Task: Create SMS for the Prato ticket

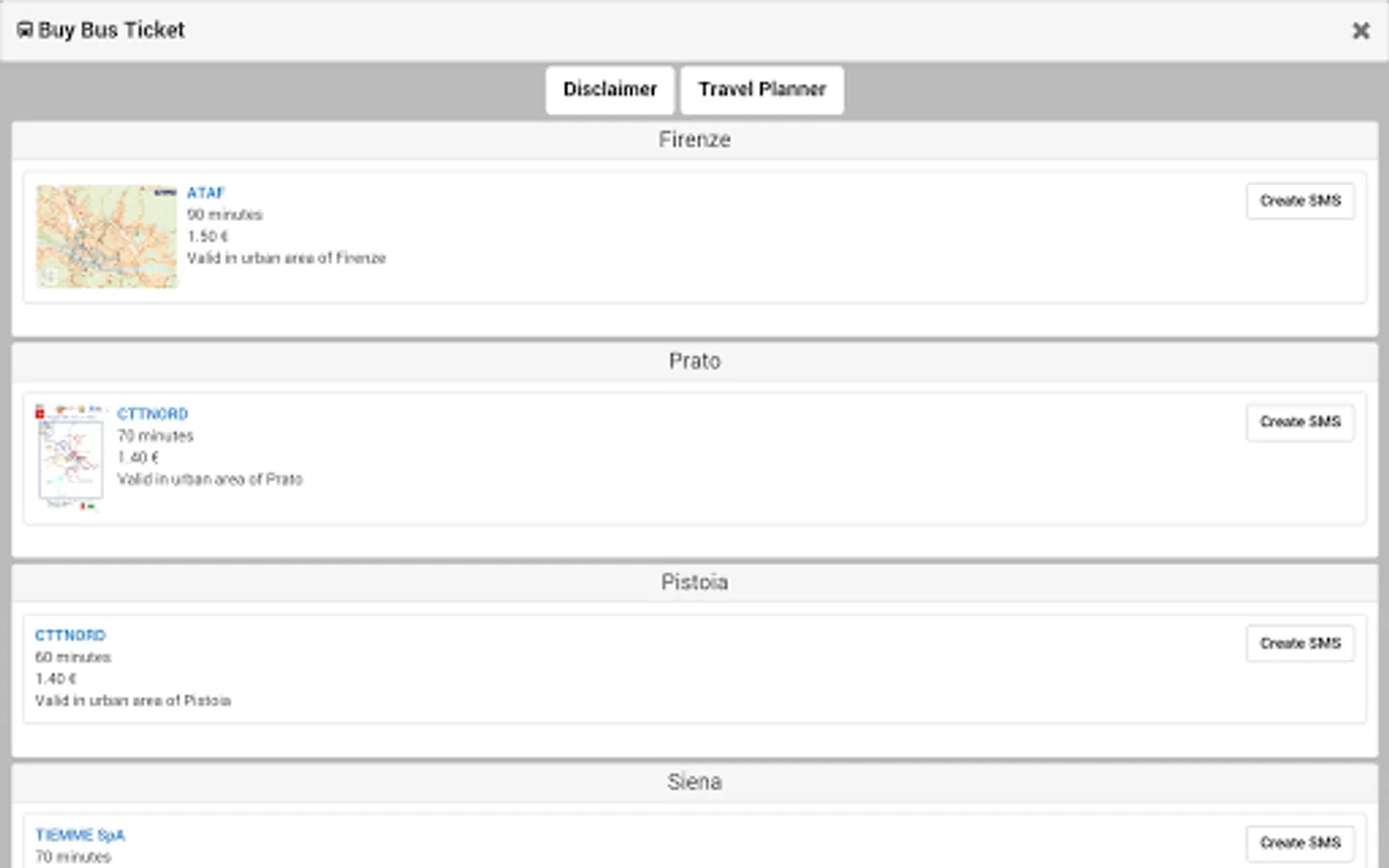Action: pyautogui.click(x=1300, y=421)
